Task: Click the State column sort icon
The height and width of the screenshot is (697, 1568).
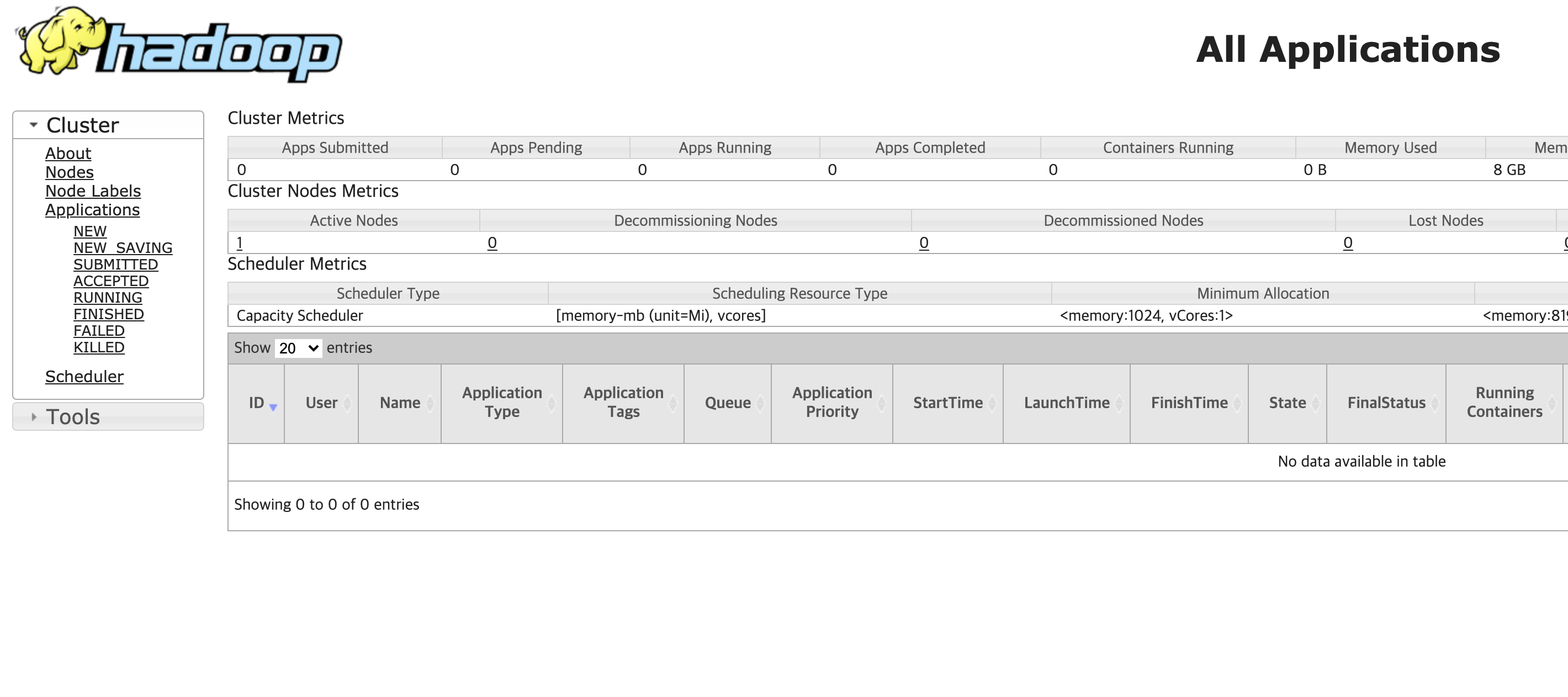Action: [1315, 403]
